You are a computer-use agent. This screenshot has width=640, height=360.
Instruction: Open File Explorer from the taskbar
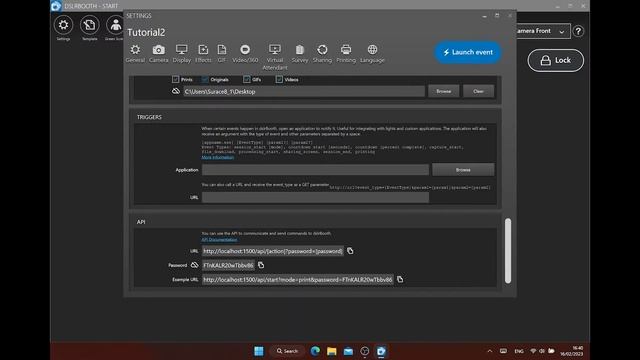[331, 351]
